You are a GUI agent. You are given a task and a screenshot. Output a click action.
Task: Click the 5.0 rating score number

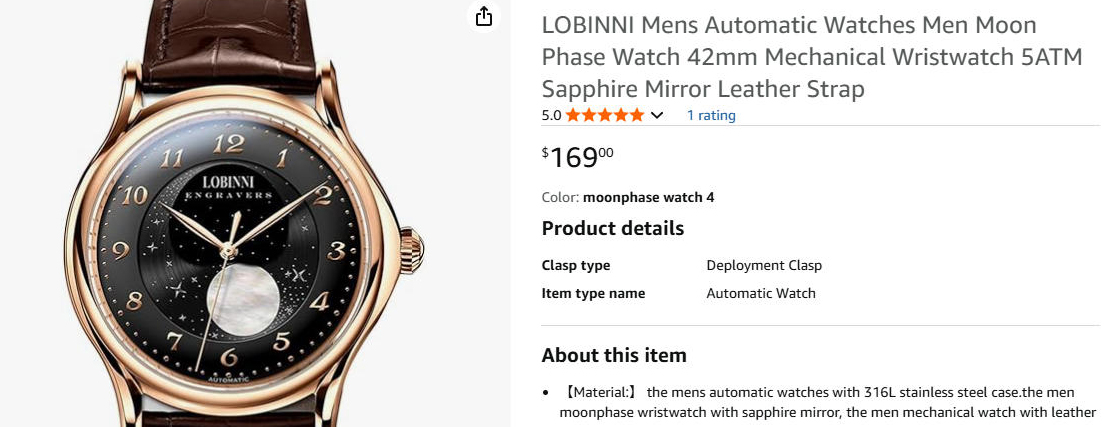click(x=551, y=116)
